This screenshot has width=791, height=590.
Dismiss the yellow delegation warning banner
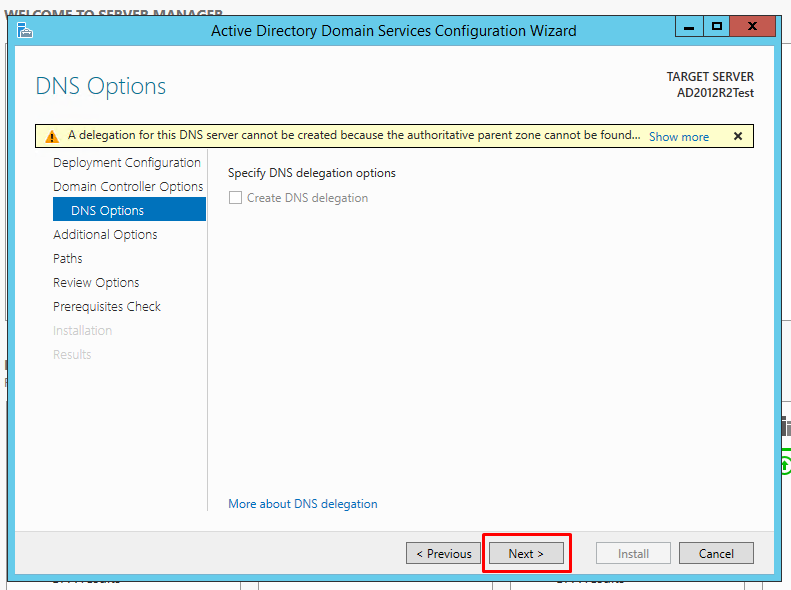coord(738,136)
